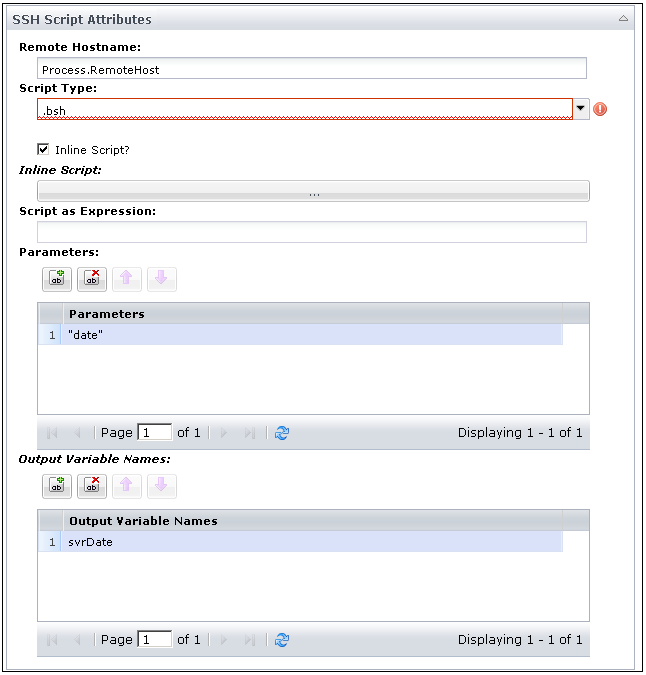Click the Script as Expression field
The height and width of the screenshot is (675, 646).
[x=312, y=232]
